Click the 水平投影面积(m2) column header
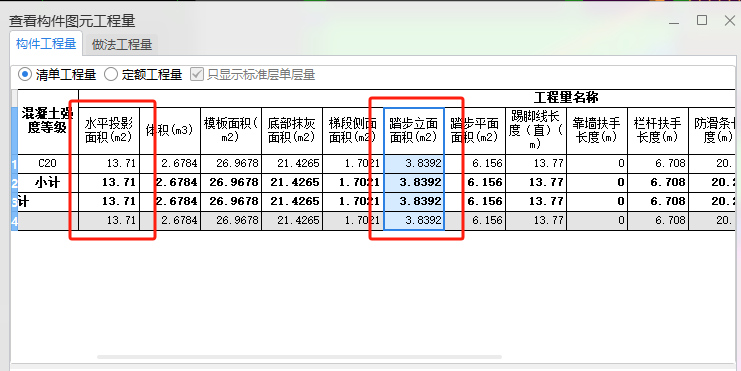The width and height of the screenshot is (741, 371). point(109,130)
